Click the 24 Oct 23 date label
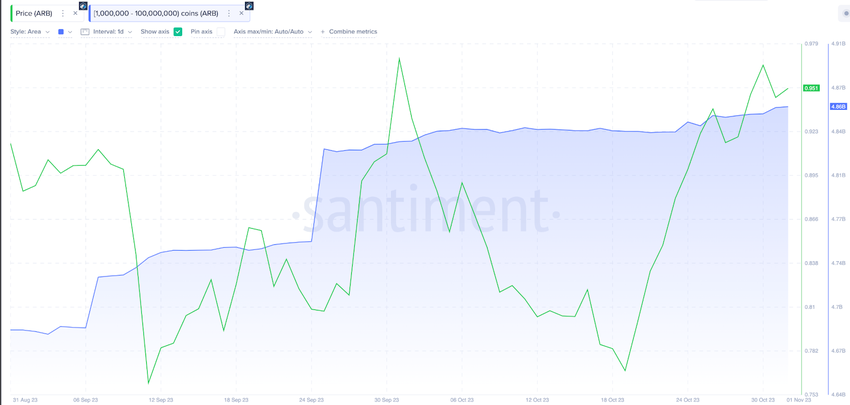This screenshot has width=850, height=405. click(687, 400)
